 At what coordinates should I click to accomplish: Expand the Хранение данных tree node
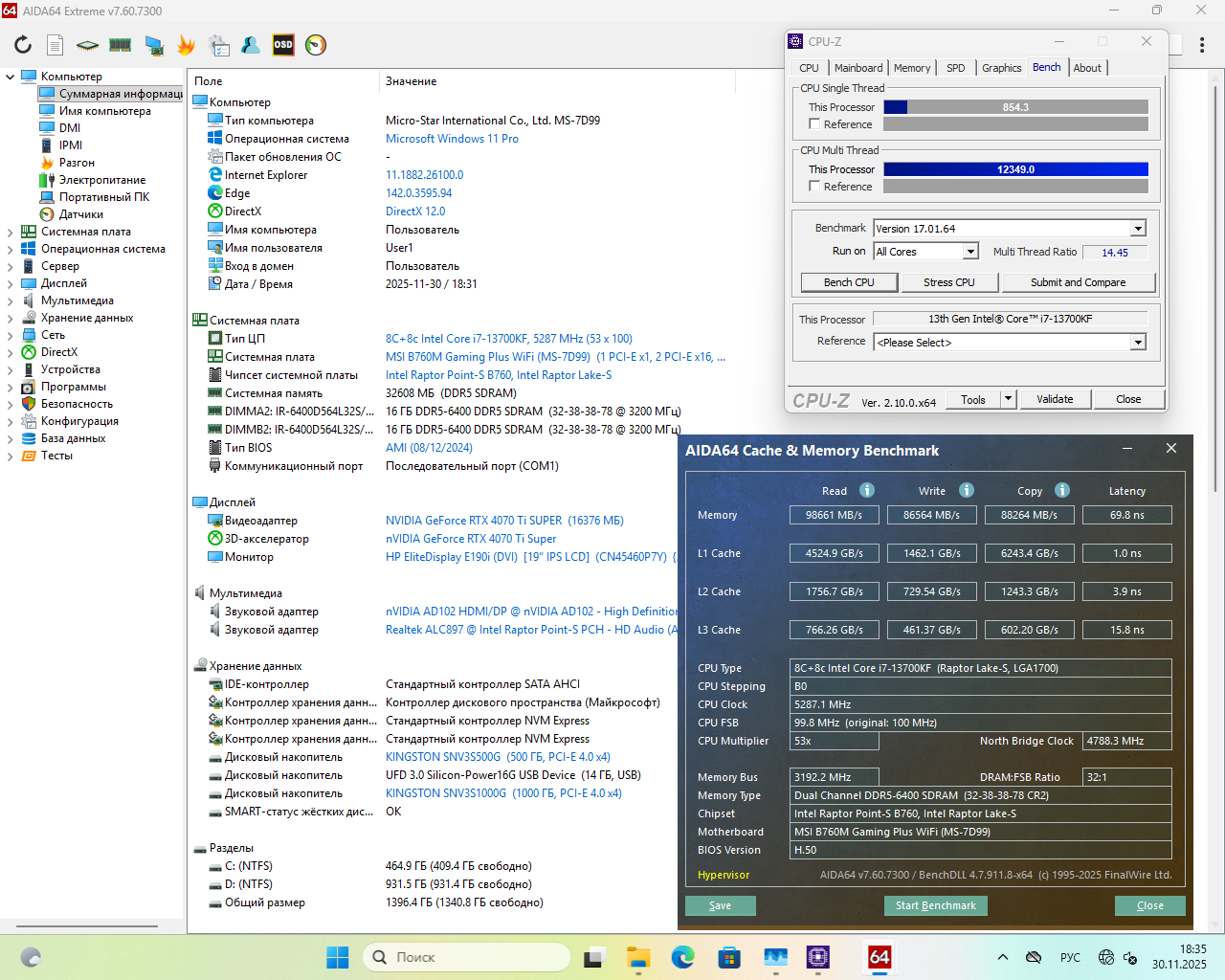coord(11,318)
